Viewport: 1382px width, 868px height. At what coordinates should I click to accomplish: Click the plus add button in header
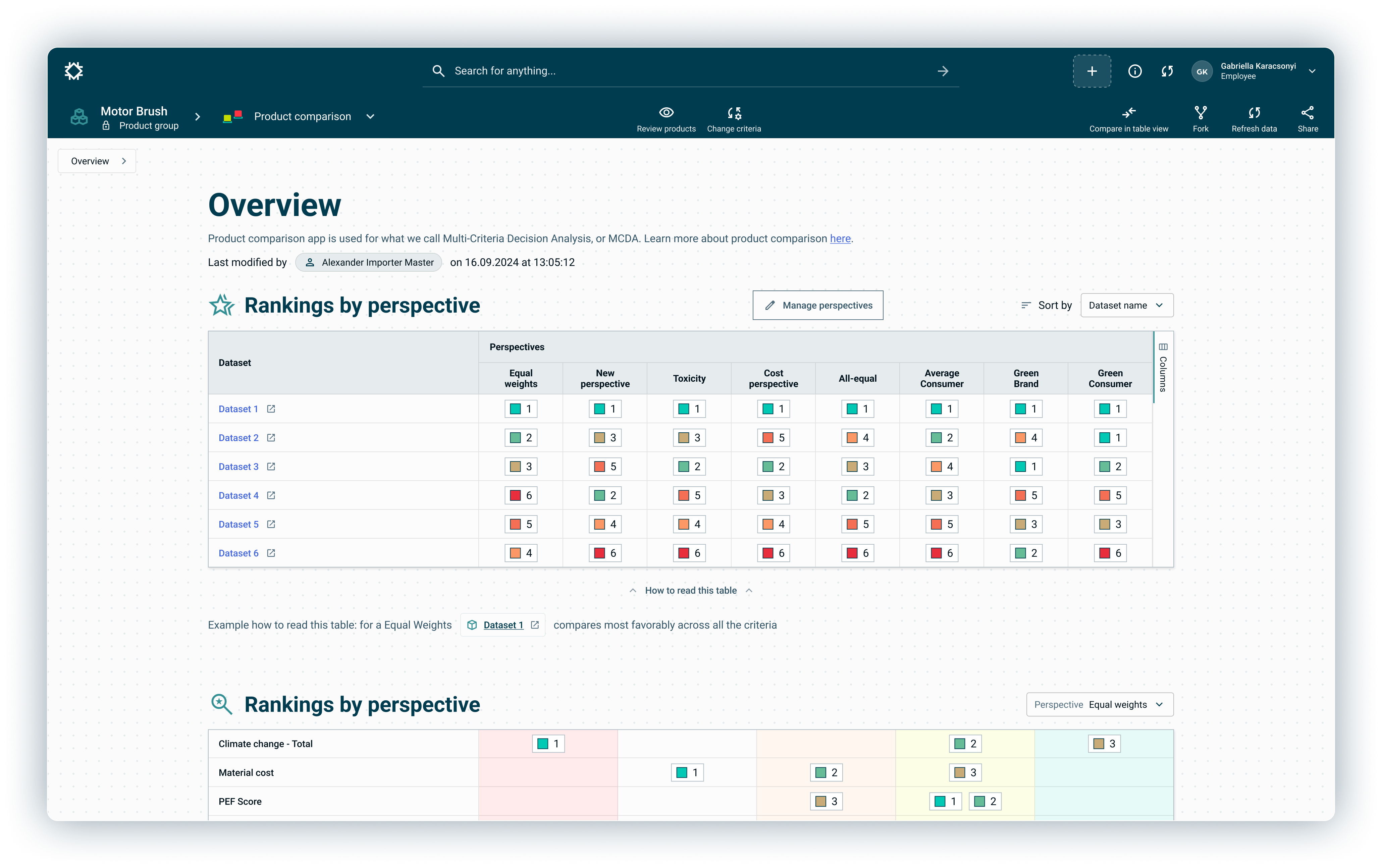(x=1092, y=71)
